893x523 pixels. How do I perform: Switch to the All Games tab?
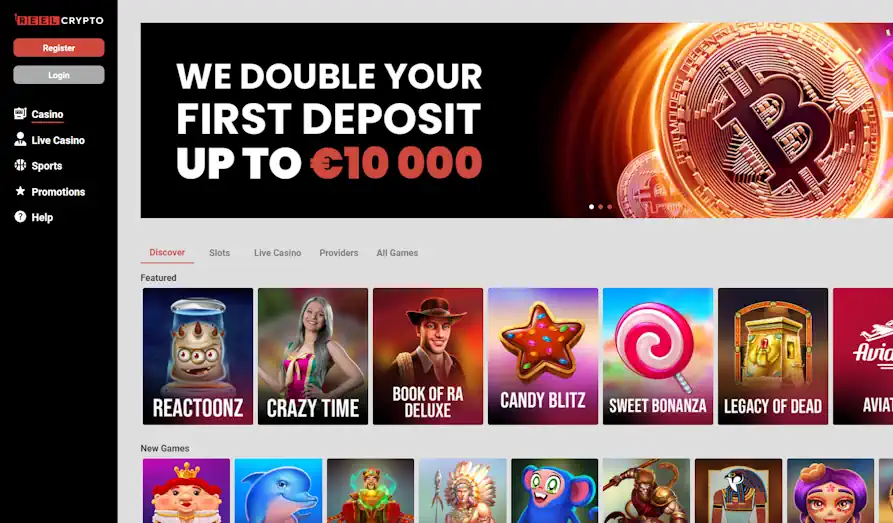click(x=397, y=252)
